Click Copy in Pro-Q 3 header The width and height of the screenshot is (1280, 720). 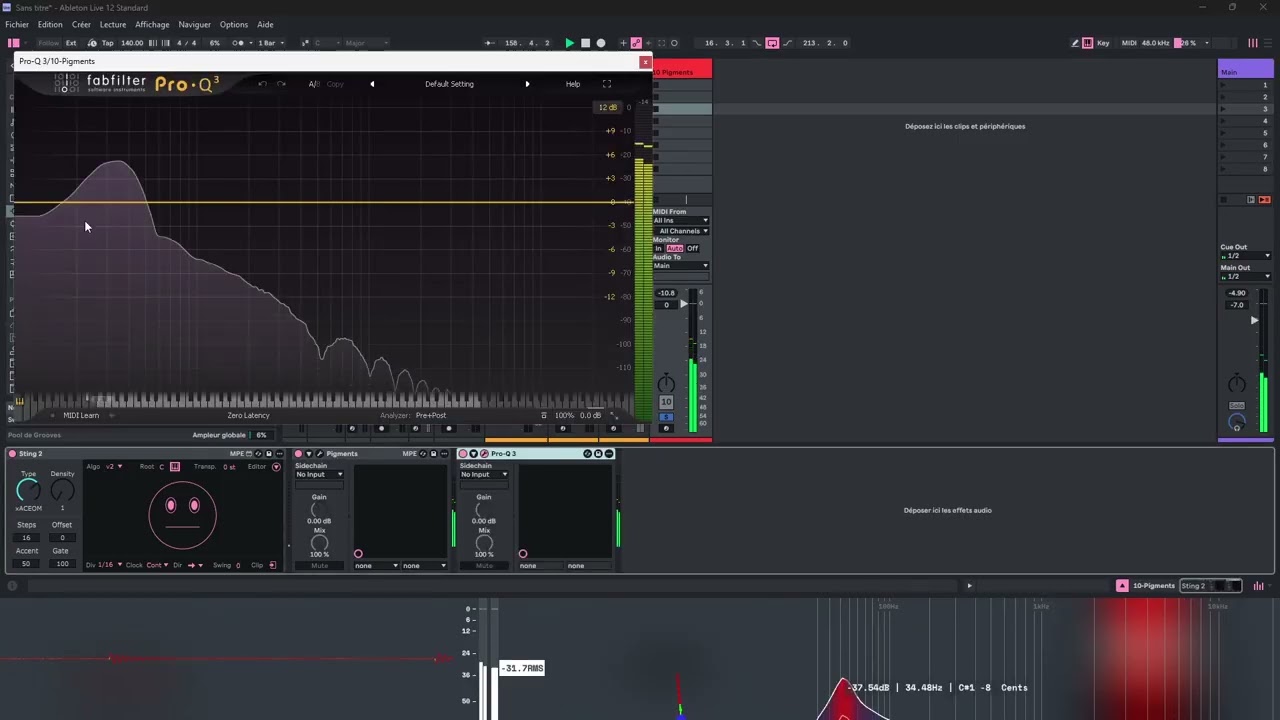pos(335,84)
